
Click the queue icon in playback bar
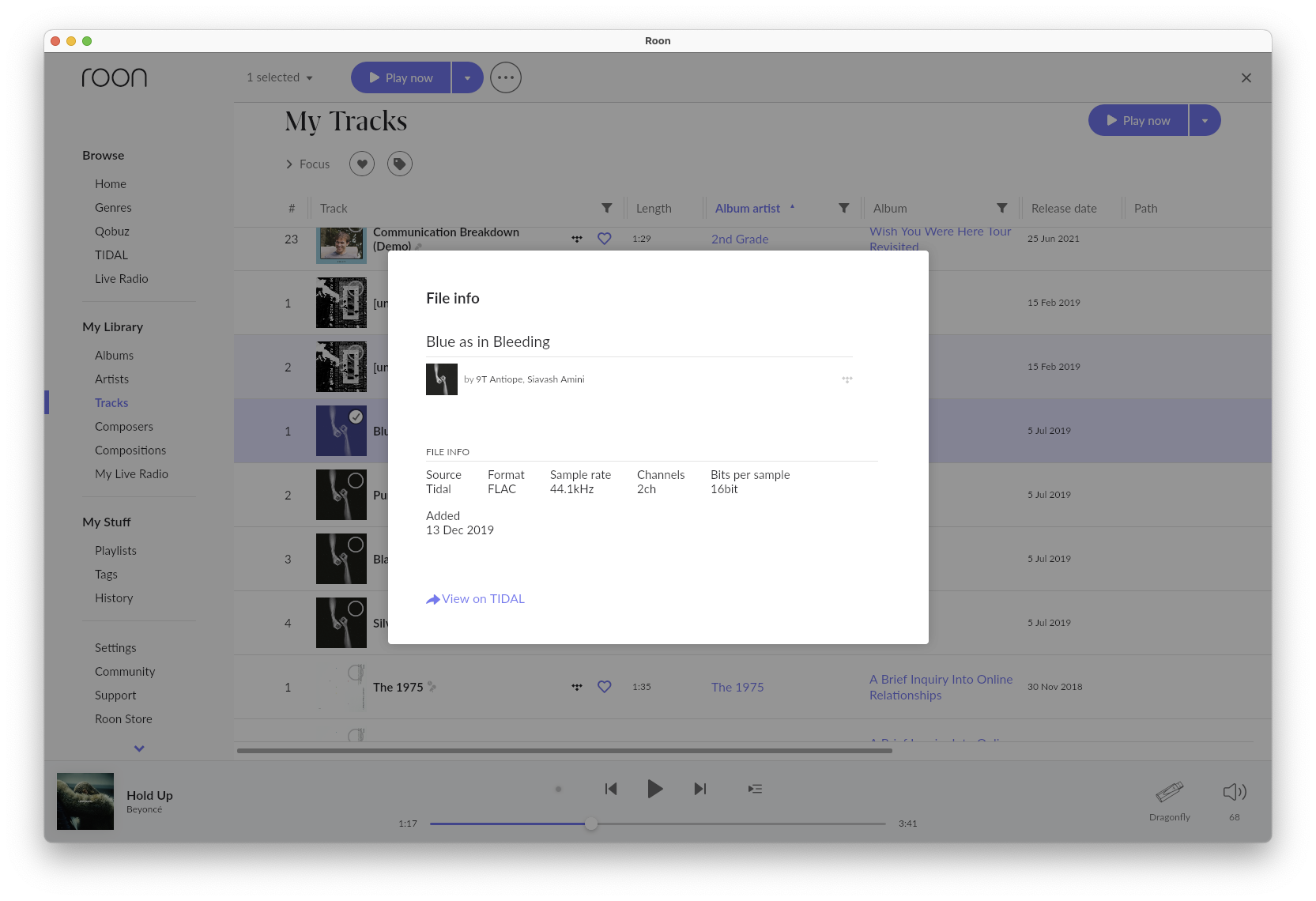click(755, 789)
